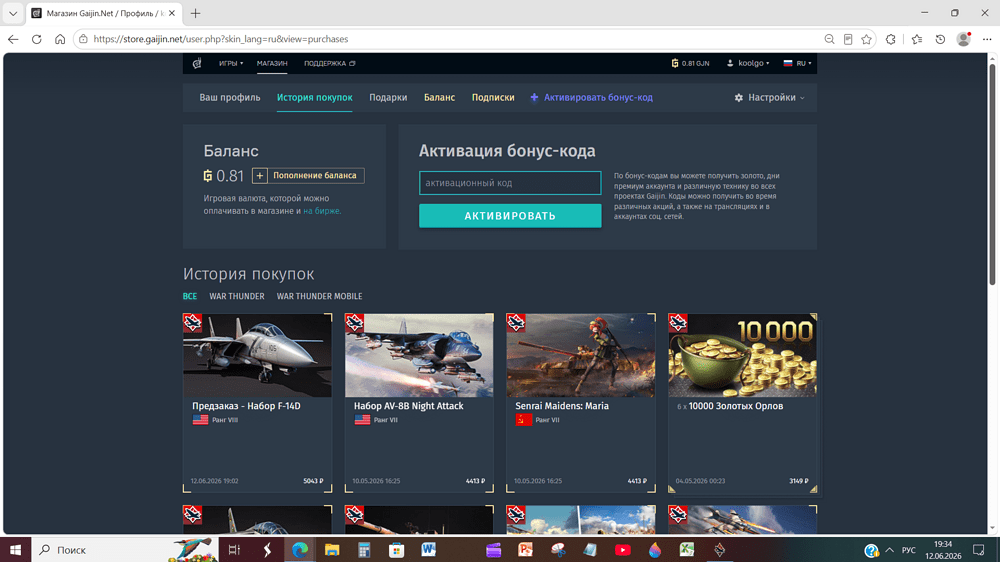The width and height of the screenshot is (1000, 562).
Task: Open a new browser tab
Action: (x=196, y=13)
